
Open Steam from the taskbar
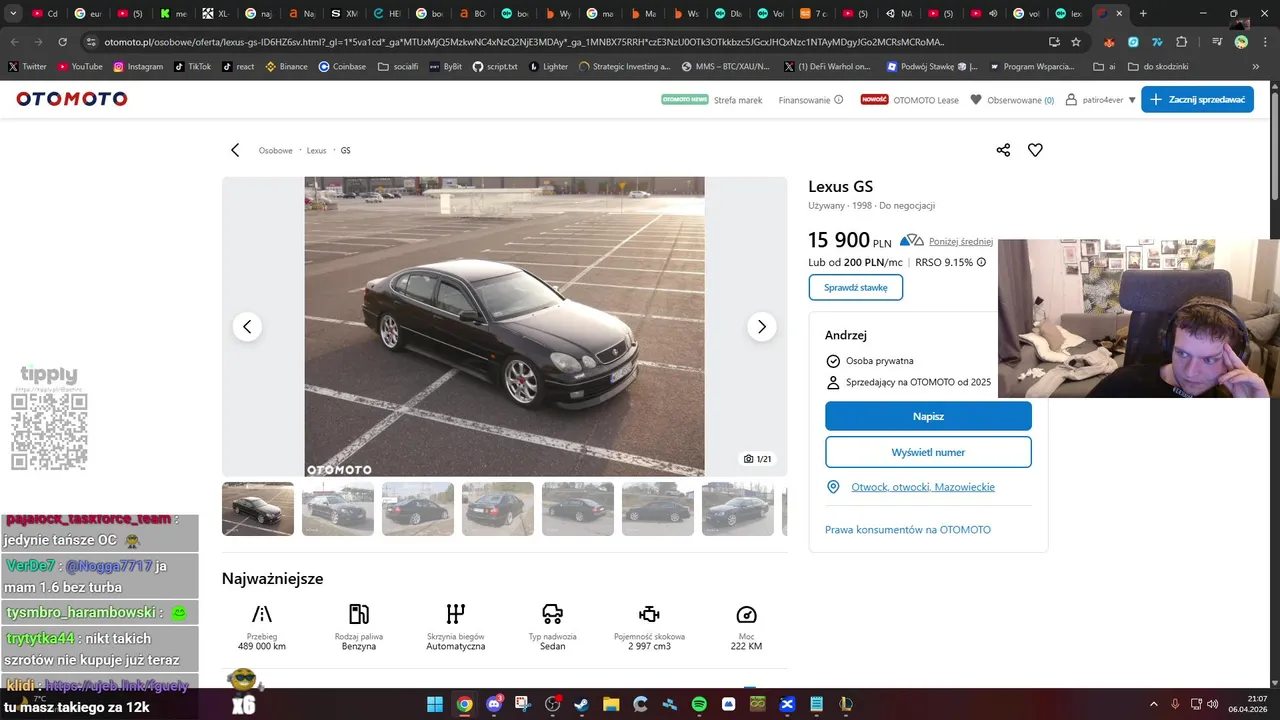pyautogui.click(x=581, y=704)
